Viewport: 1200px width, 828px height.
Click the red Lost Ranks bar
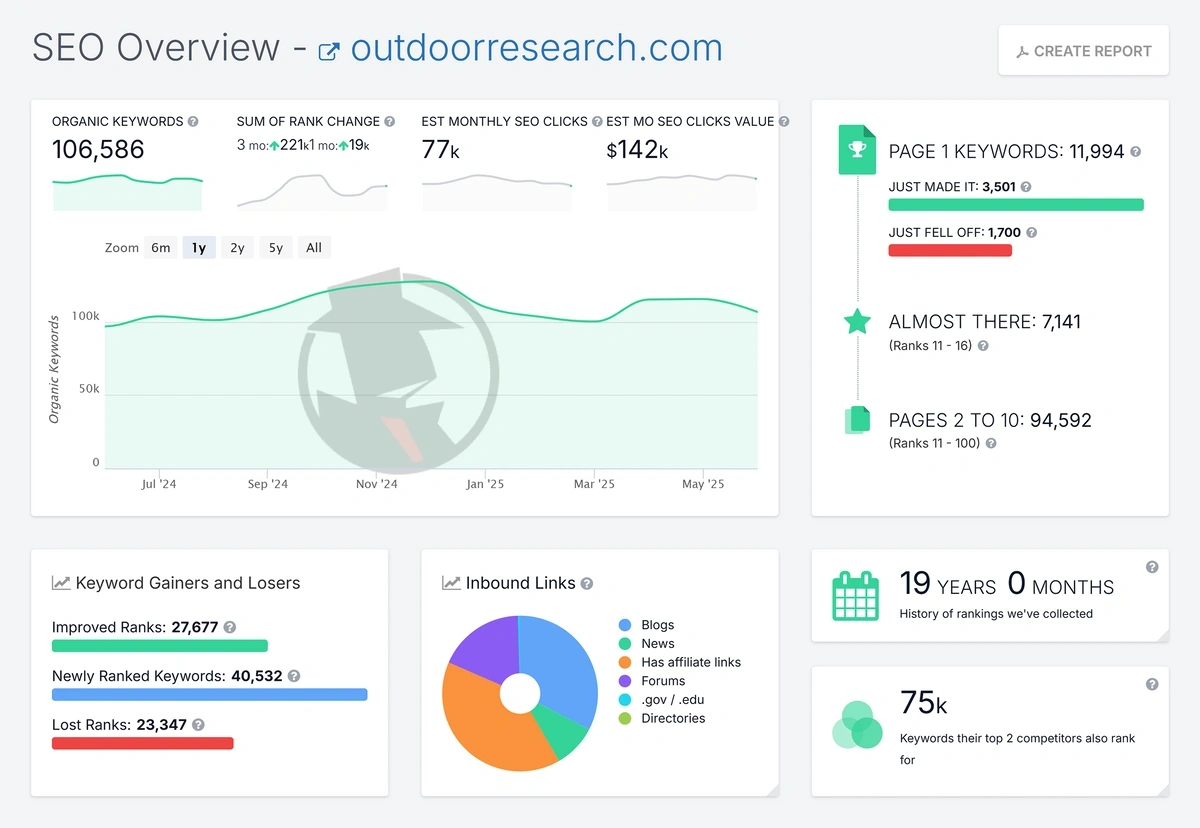click(x=143, y=744)
